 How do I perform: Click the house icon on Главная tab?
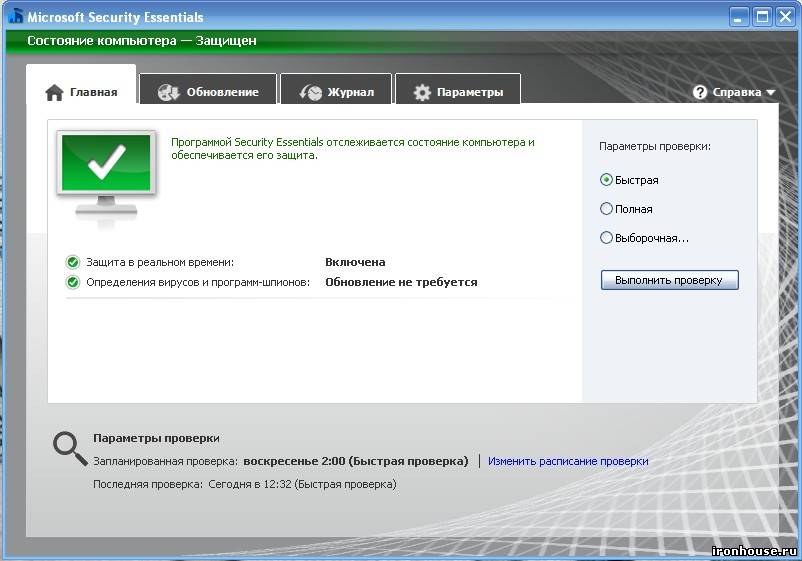click(54, 93)
